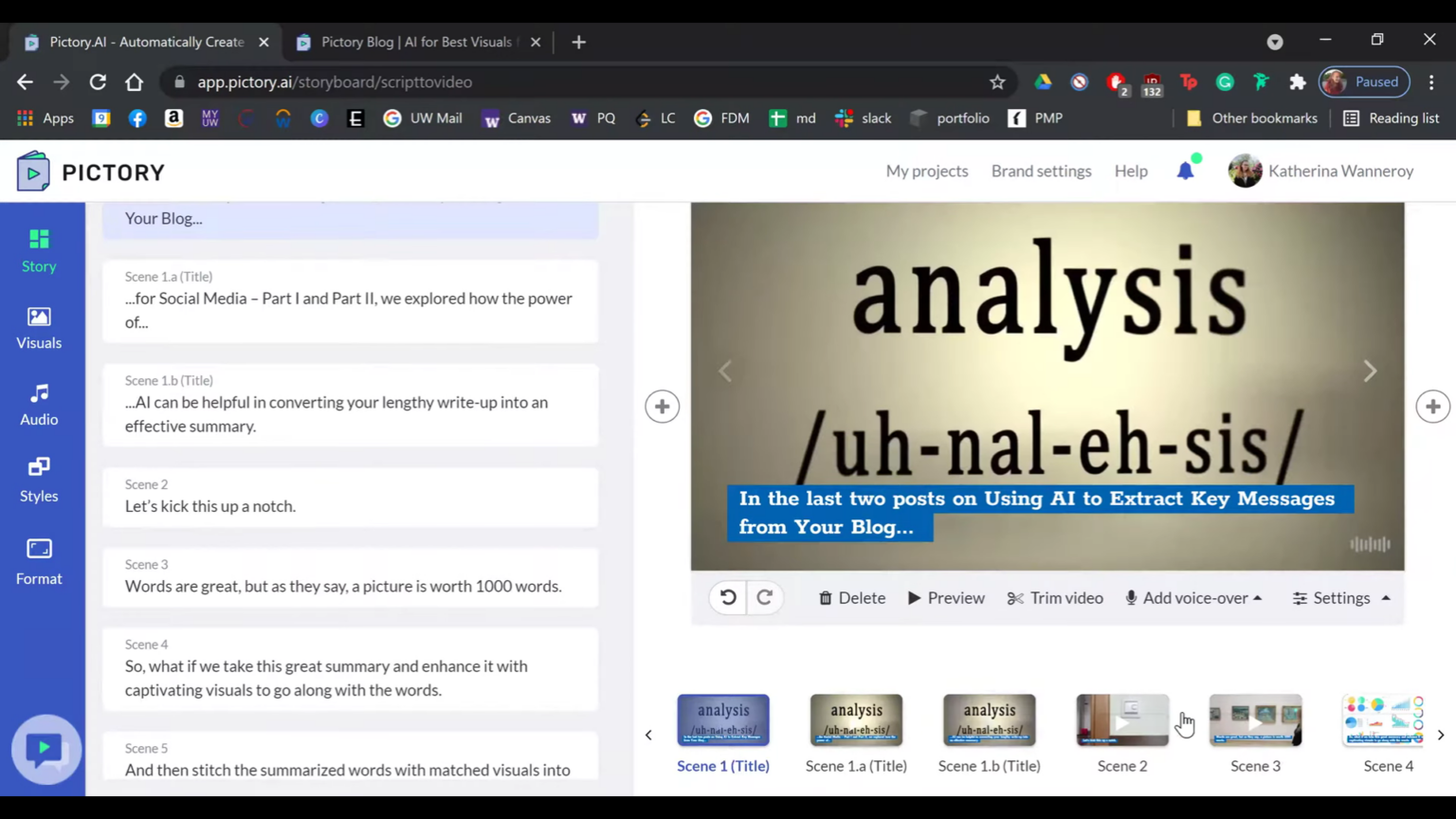
Task: Preview the current scene
Action: [x=945, y=597]
